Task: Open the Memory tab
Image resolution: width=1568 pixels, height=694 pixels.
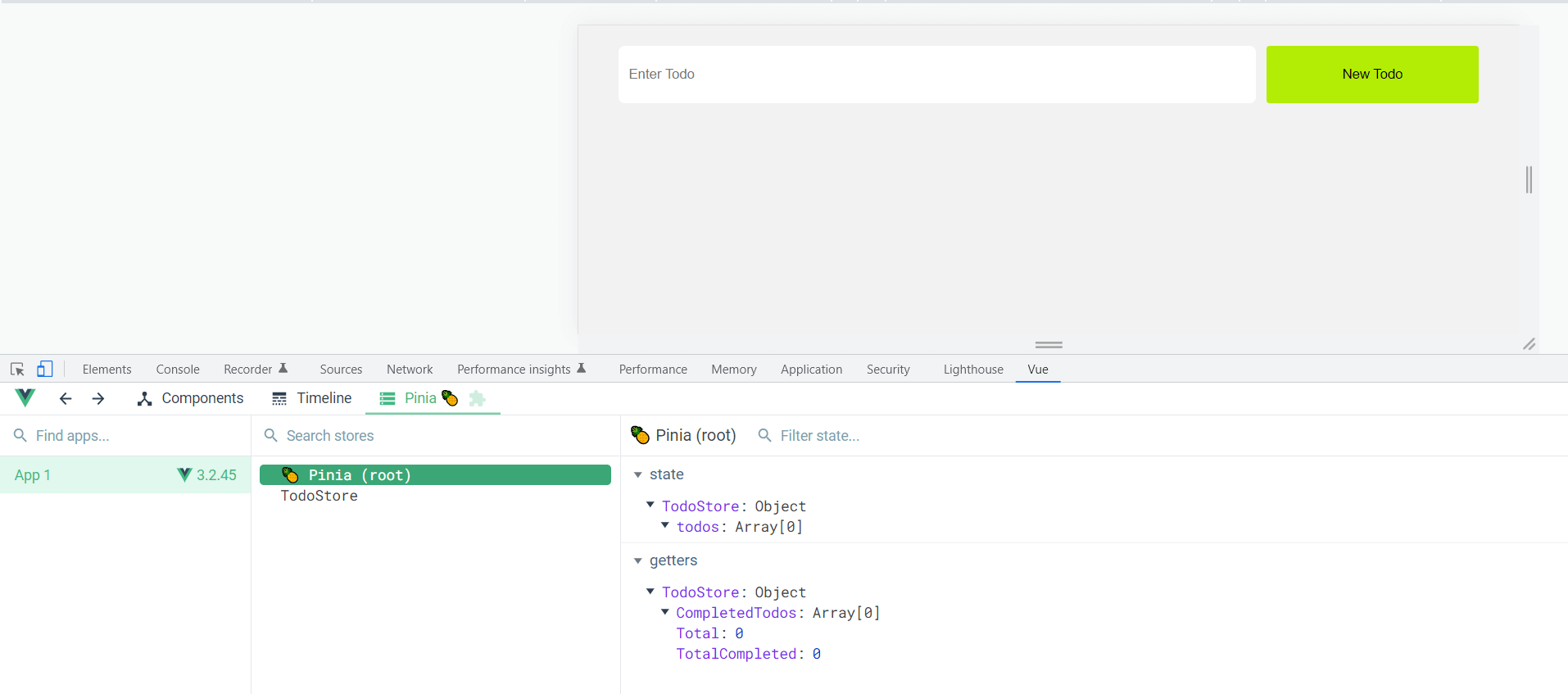Action: pos(734,370)
